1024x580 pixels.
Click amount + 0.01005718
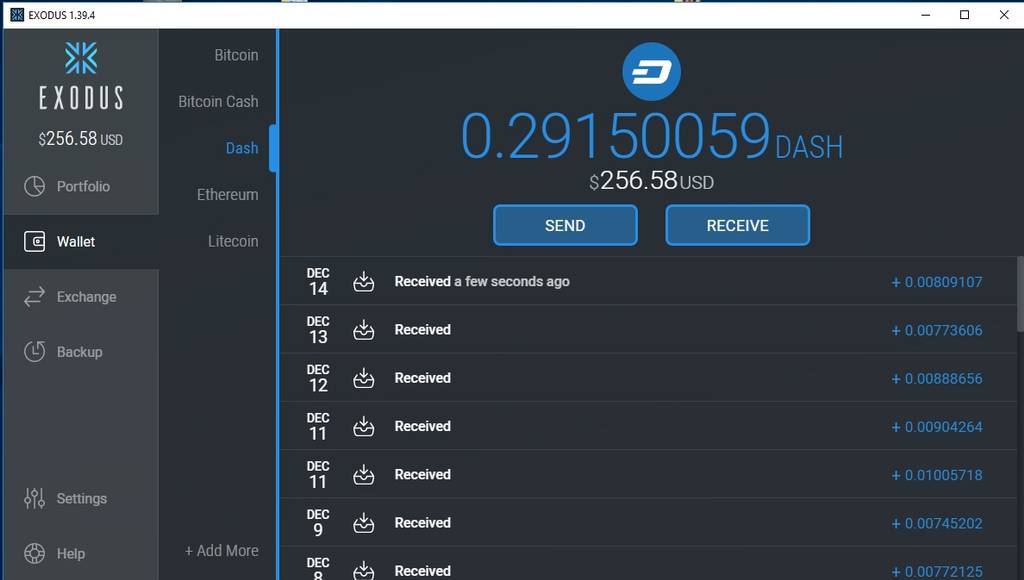(x=936, y=475)
